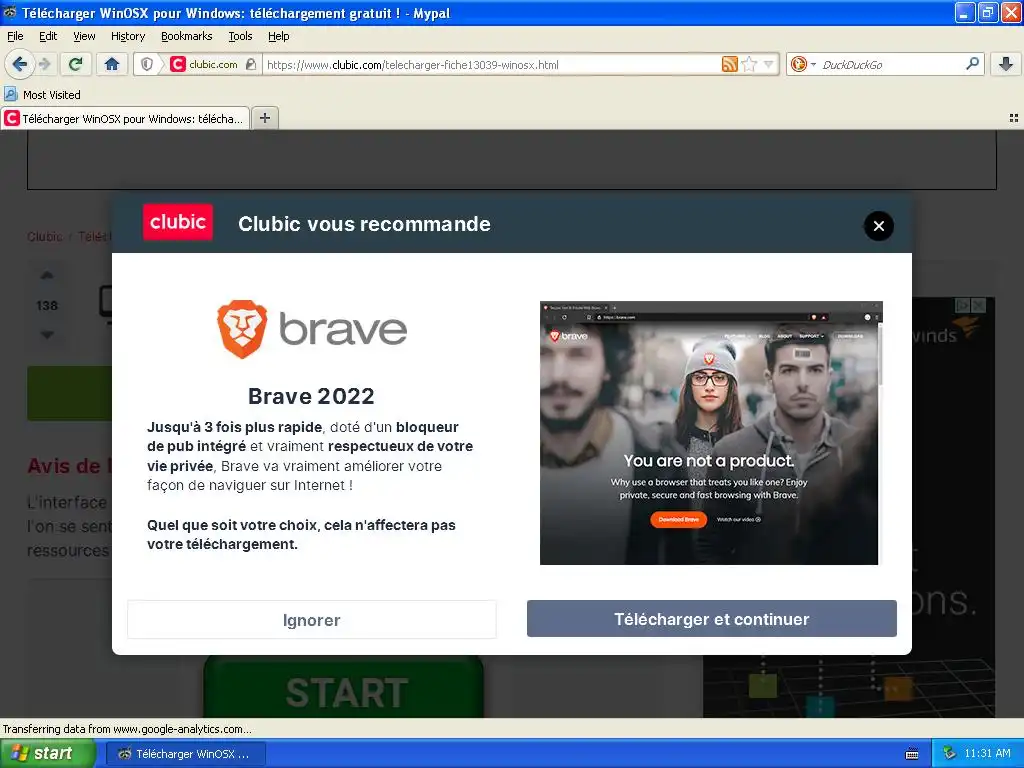
Task: Click the AdChoices icon on the ad
Action: tap(963, 305)
